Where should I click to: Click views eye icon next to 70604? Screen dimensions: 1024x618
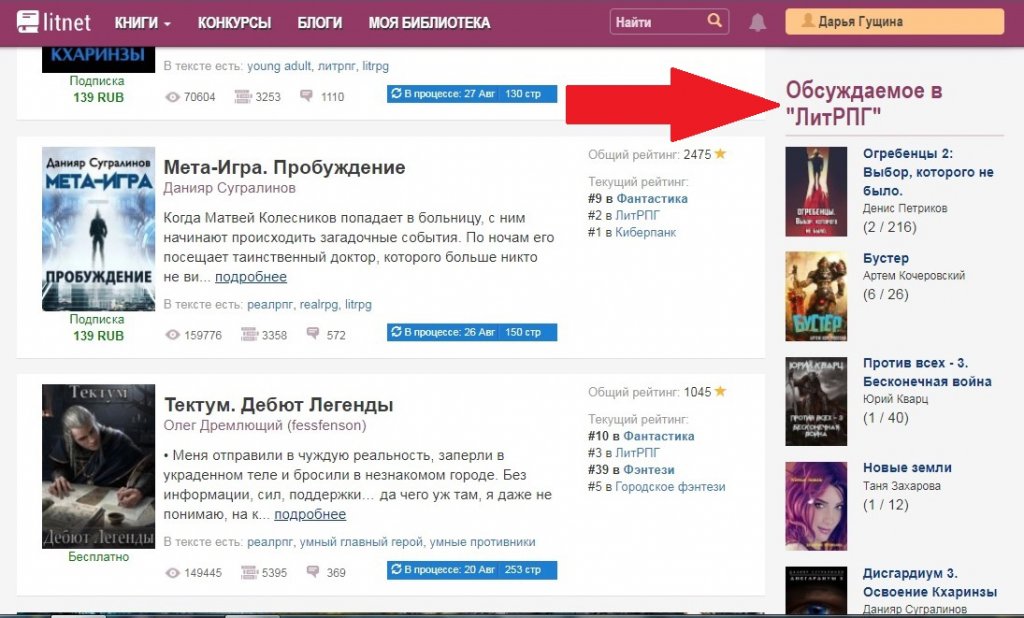coord(172,97)
